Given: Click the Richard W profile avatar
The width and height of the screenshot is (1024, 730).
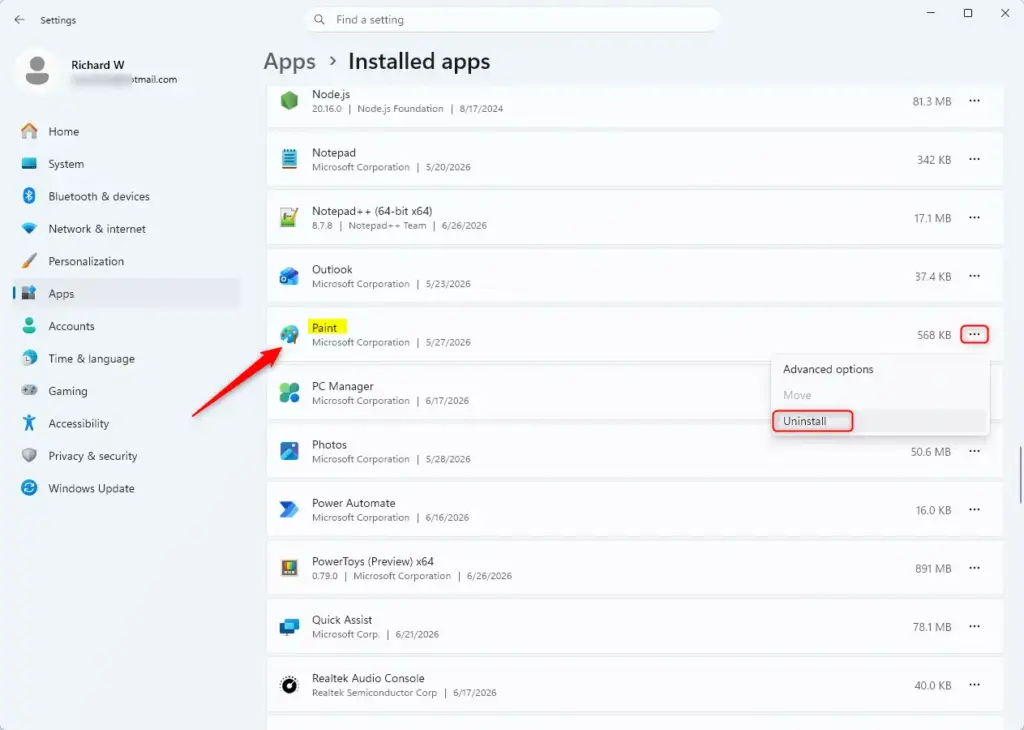Looking at the screenshot, I should (x=37, y=71).
